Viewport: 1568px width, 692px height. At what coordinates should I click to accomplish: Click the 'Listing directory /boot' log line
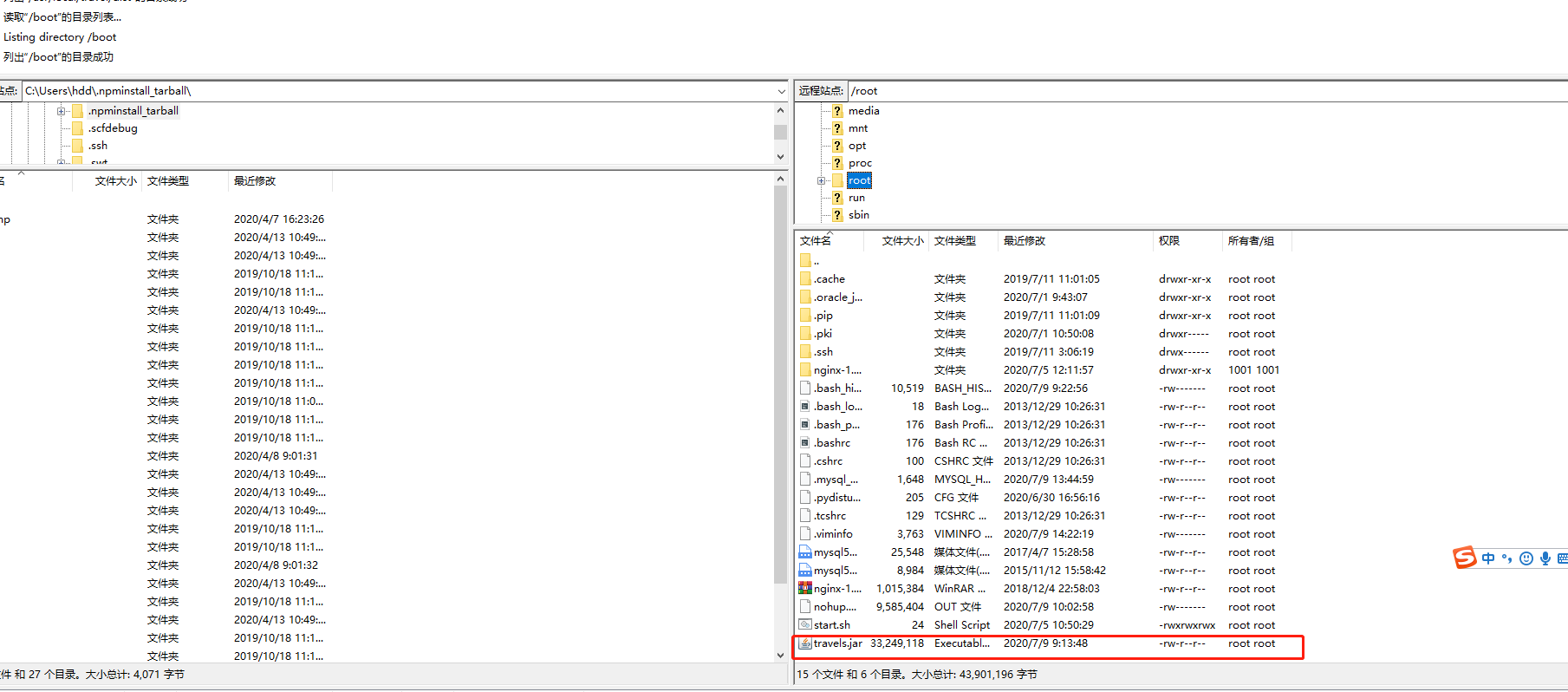click(x=60, y=37)
